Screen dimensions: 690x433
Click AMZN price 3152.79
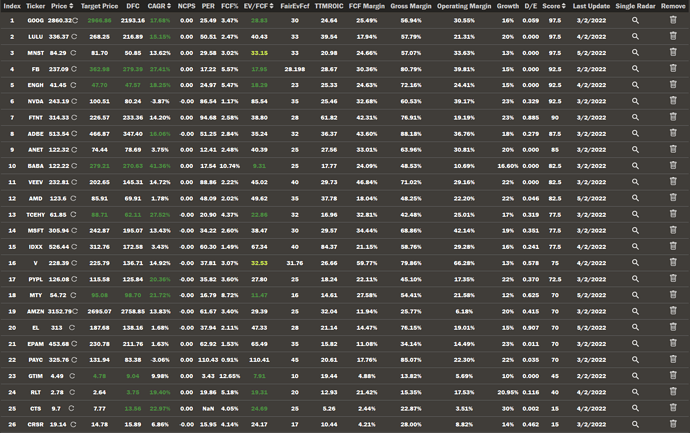pyautogui.click(x=60, y=312)
